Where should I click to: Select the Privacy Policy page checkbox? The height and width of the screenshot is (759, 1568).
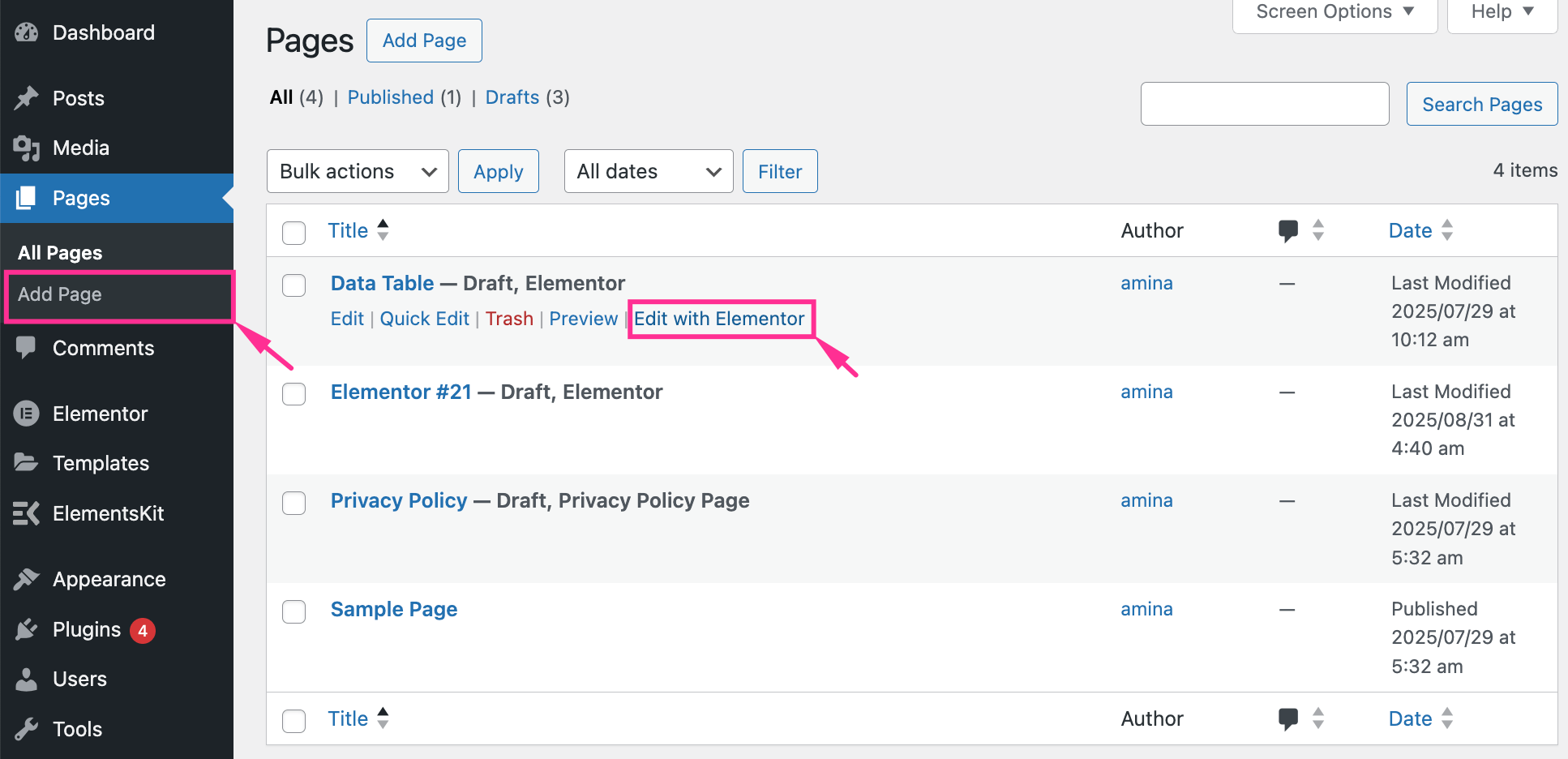[293, 503]
